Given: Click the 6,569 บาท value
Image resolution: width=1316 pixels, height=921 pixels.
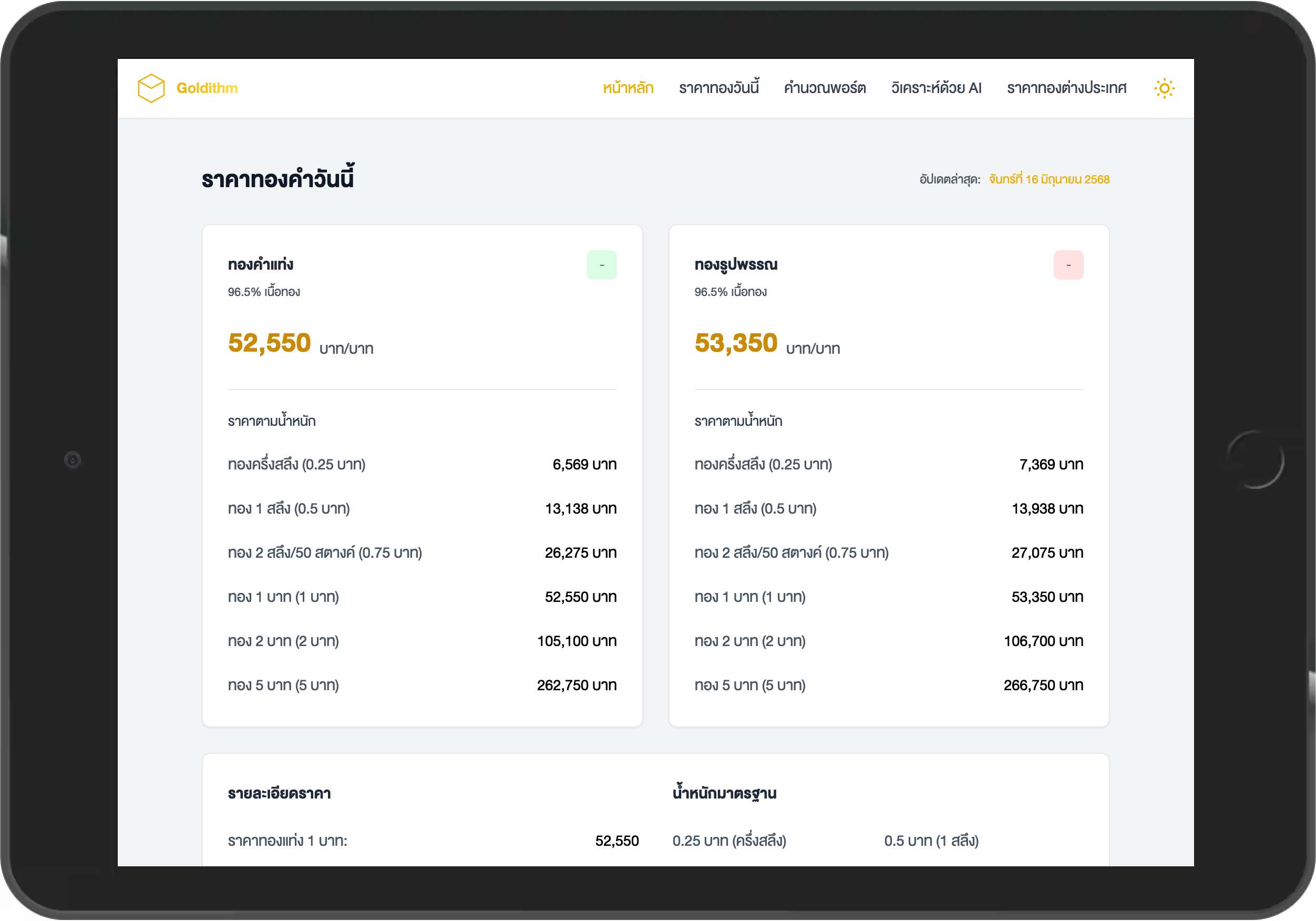Looking at the screenshot, I should point(584,465).
